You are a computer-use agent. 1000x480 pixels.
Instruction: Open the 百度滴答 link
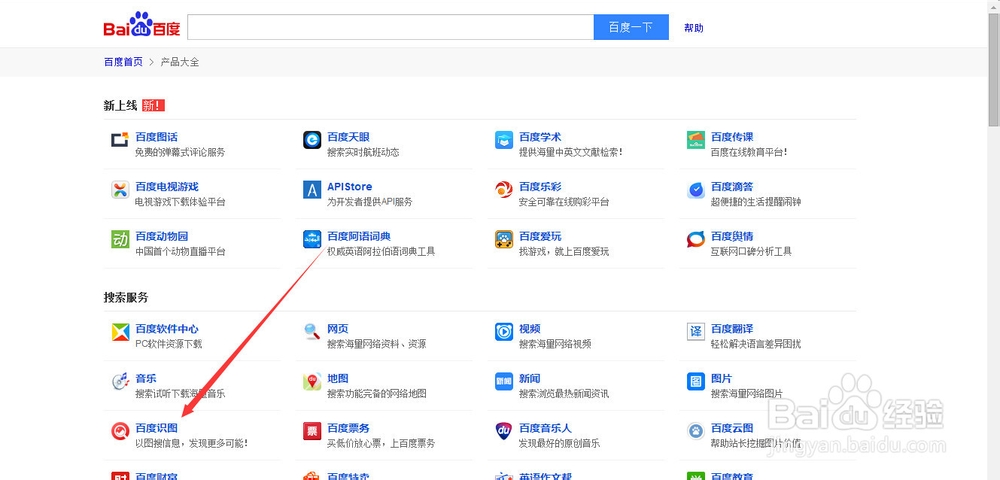[x=732, y=187]
